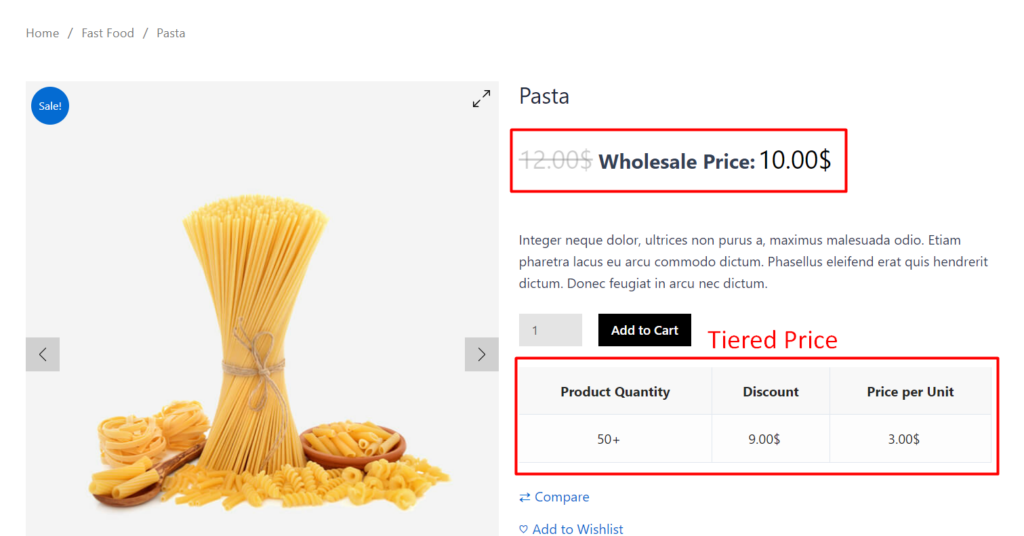The image size is (1024, 536).
Task: Click the blue Sale! badge
Action: 50,106
